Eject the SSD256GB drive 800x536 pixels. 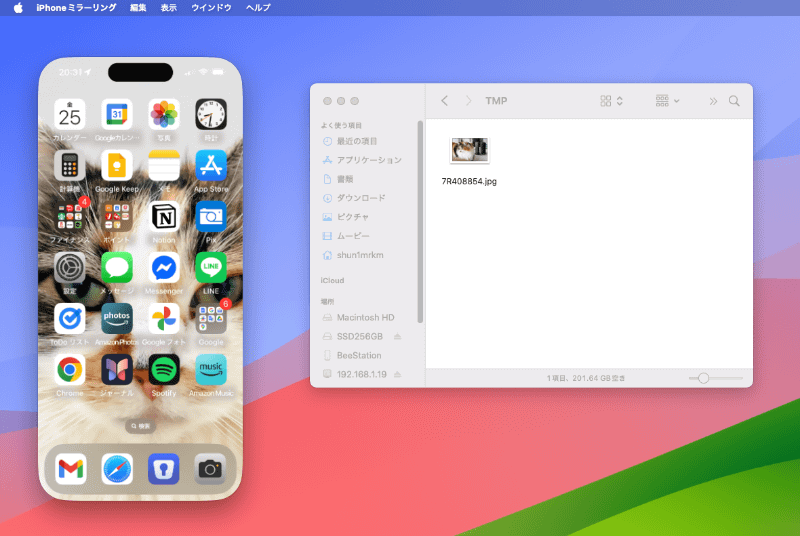397,336
